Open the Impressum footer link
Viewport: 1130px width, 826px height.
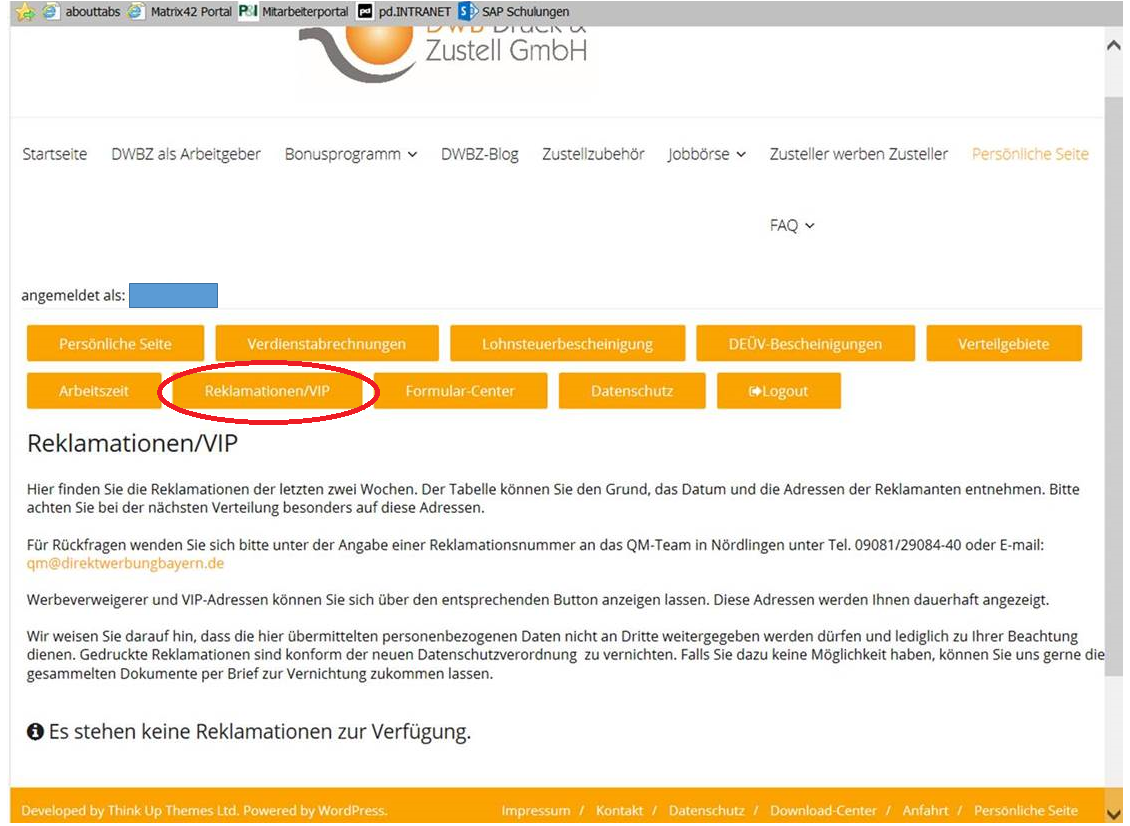(536, 810)
